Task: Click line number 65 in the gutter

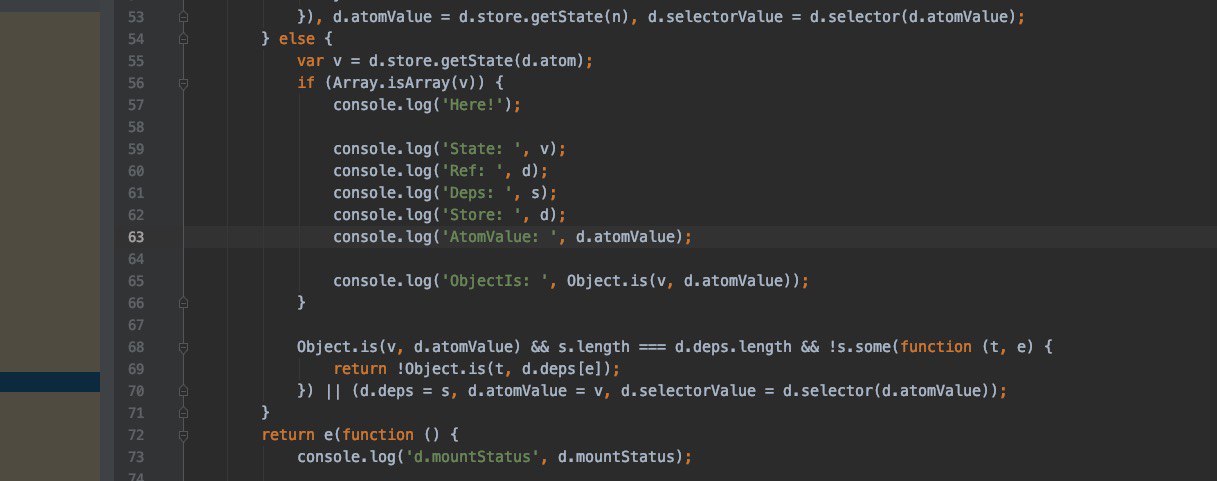Action: coord(137,281)
